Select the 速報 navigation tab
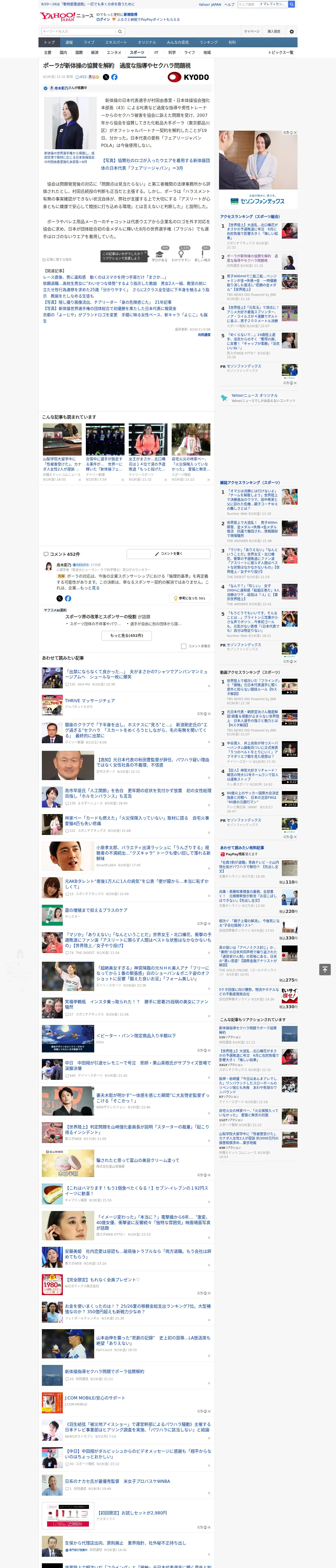Screen dimensions: 336x1568 69,43
